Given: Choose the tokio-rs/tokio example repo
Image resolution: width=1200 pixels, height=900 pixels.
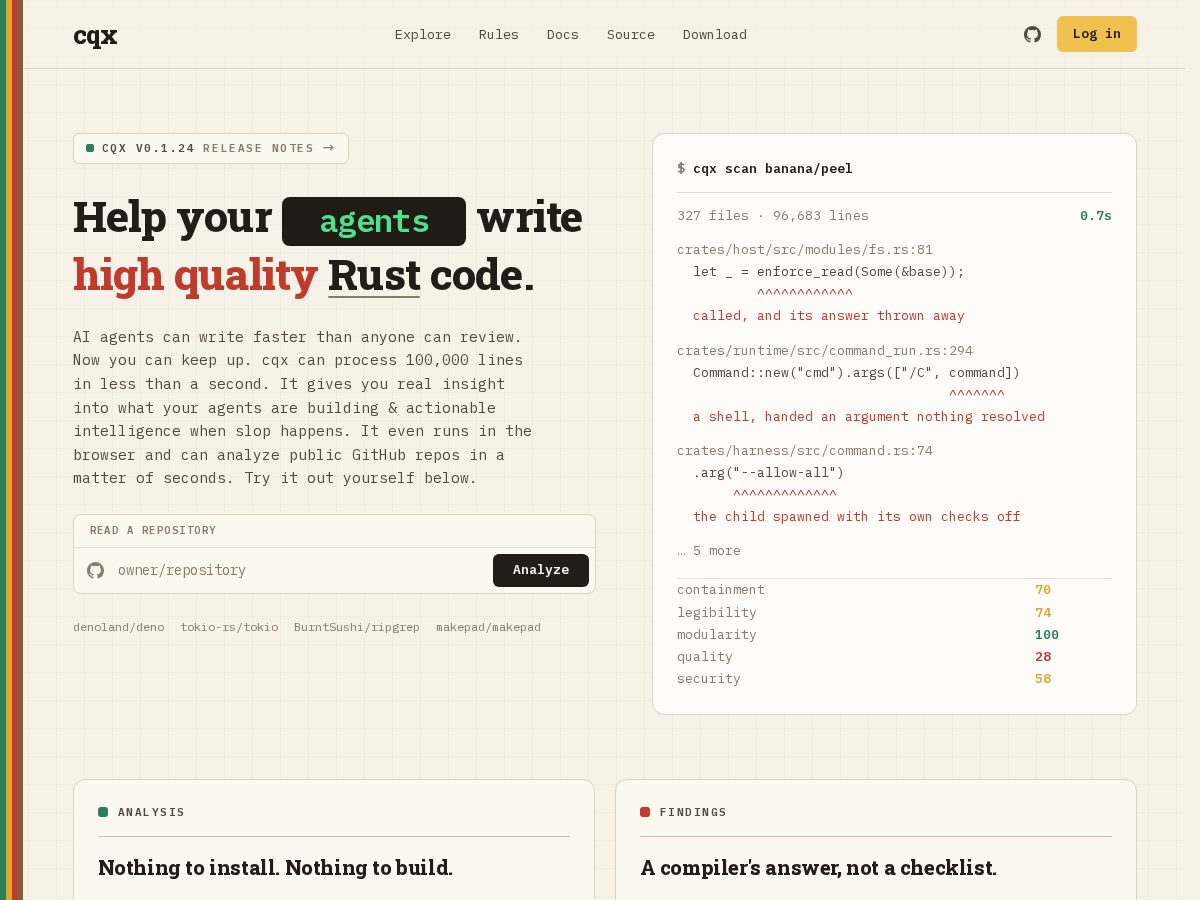Looking at the screenshot, I should pos(229,627).
